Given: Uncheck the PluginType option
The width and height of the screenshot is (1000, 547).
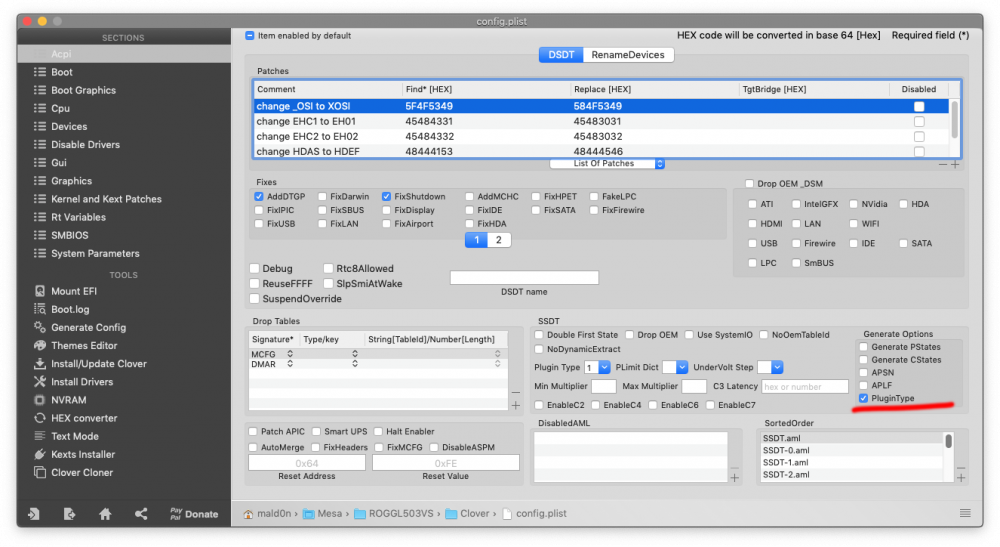Looking at the screenshot, I should [864, 398].
